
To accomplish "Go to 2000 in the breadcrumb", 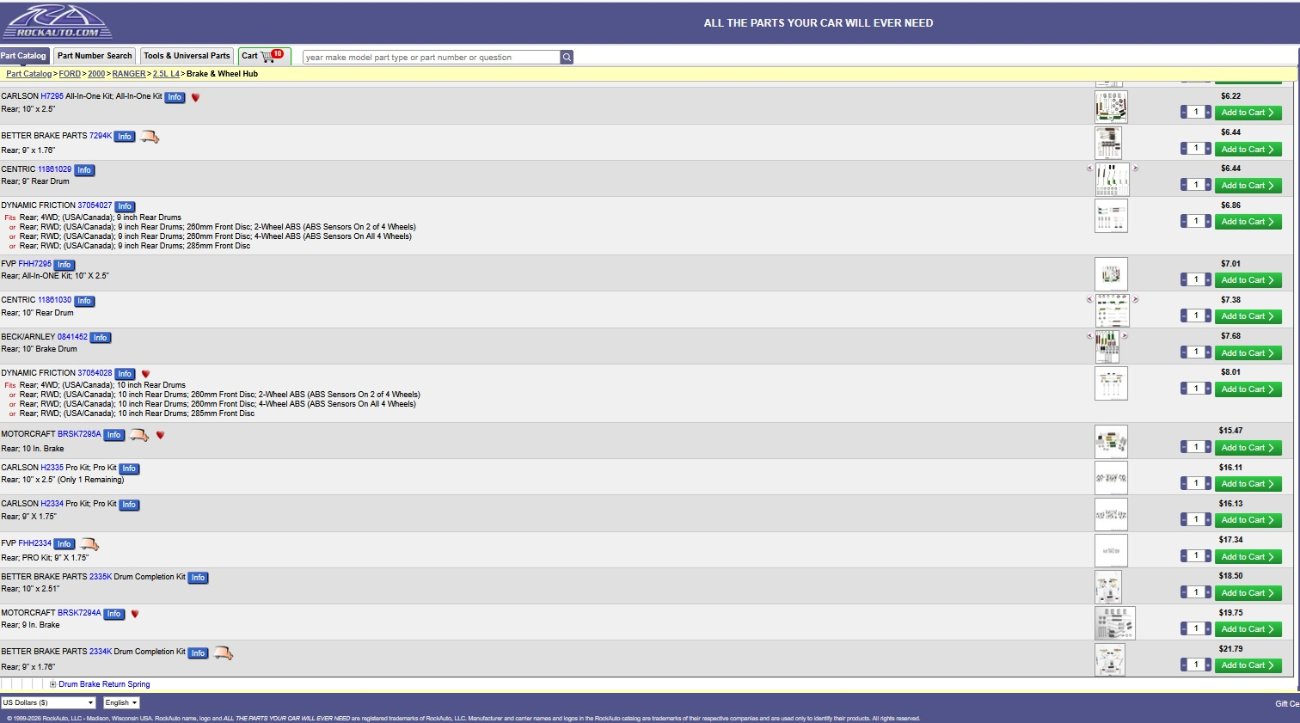I will 97,74.
